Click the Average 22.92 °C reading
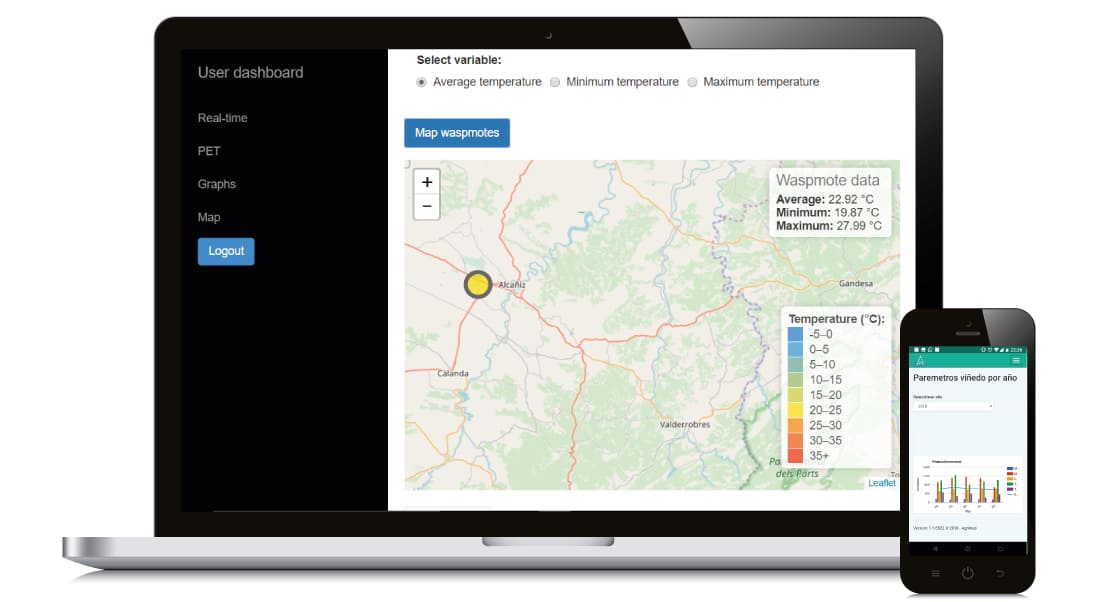 tap(824, 199)
